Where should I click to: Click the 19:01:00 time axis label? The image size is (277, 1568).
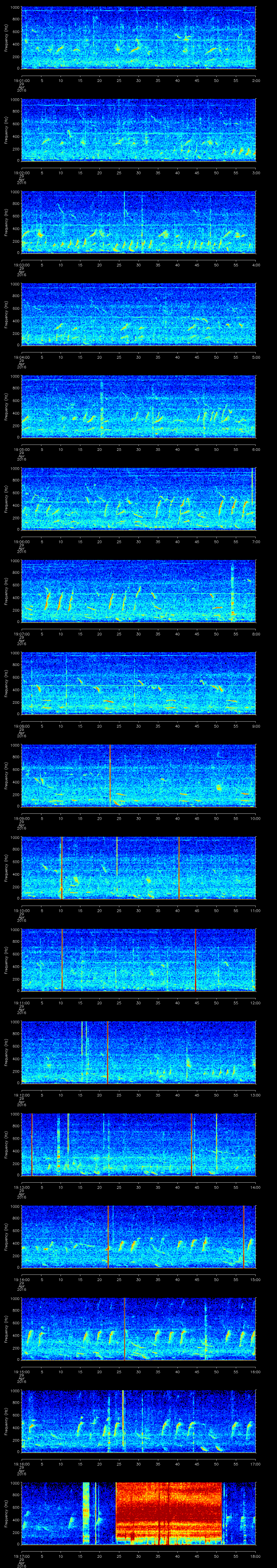click(21, 80)
